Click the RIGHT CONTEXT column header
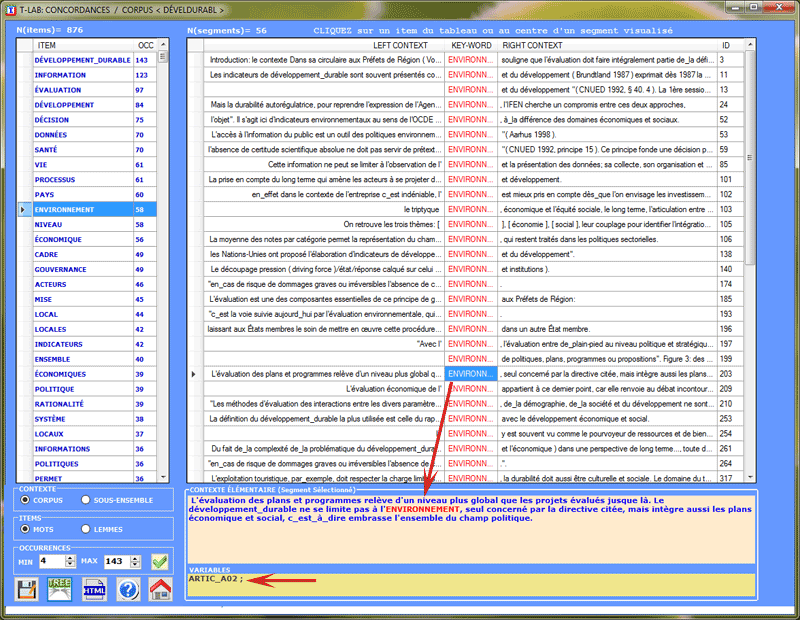The height and width of the screenshot is (620, 800). click(607, 45)
